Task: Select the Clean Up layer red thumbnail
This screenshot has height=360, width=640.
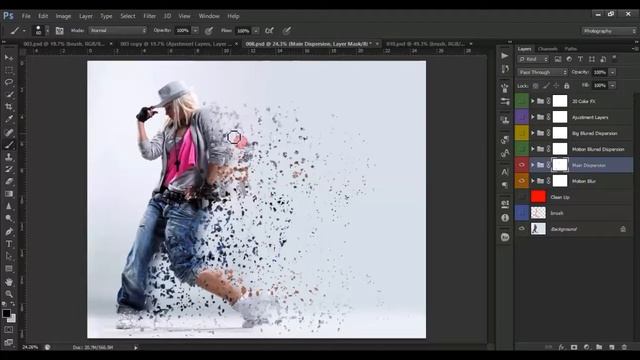Action: [538, 197]
